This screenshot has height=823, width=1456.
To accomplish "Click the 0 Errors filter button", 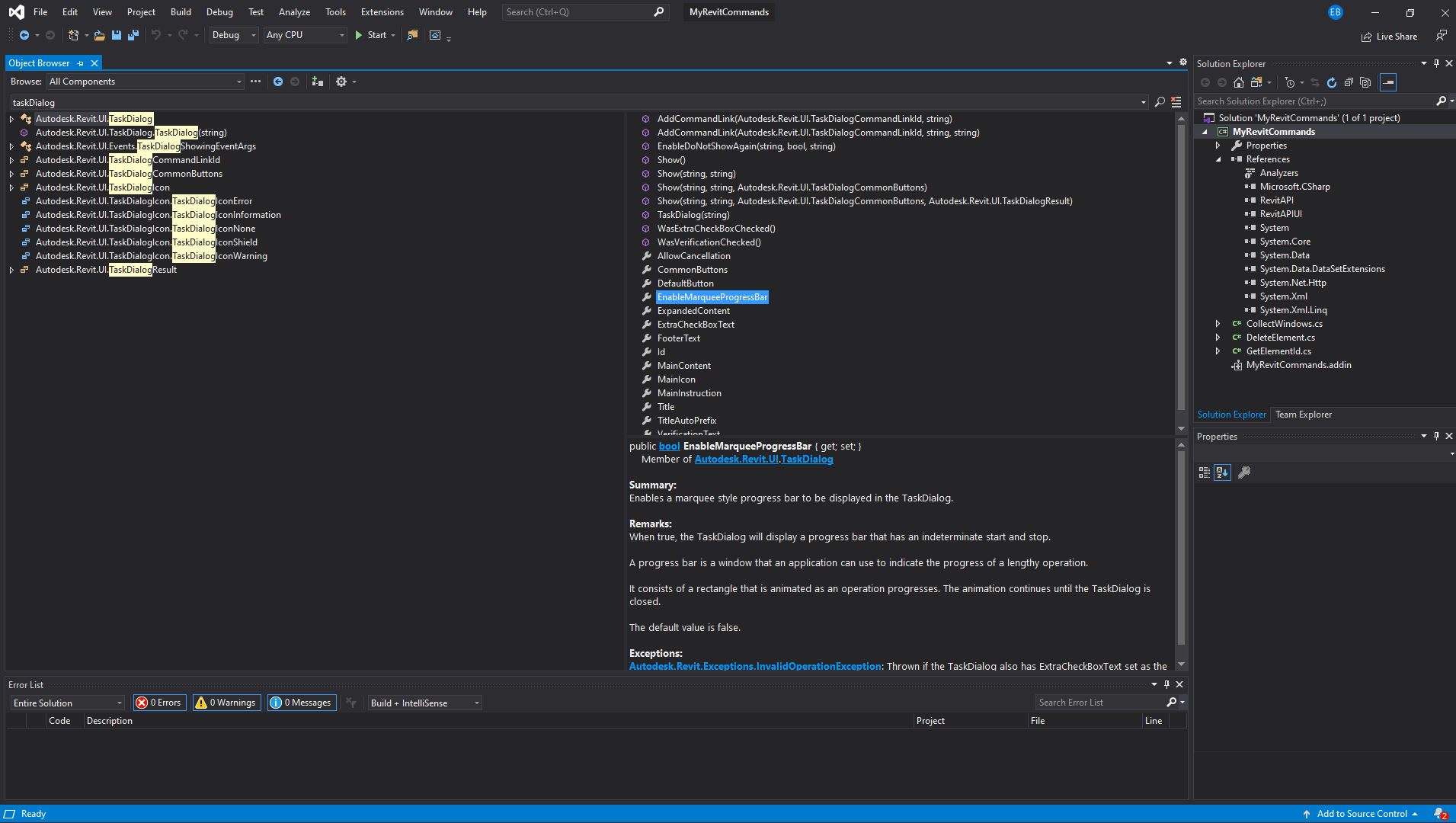I will click(159, 703).
